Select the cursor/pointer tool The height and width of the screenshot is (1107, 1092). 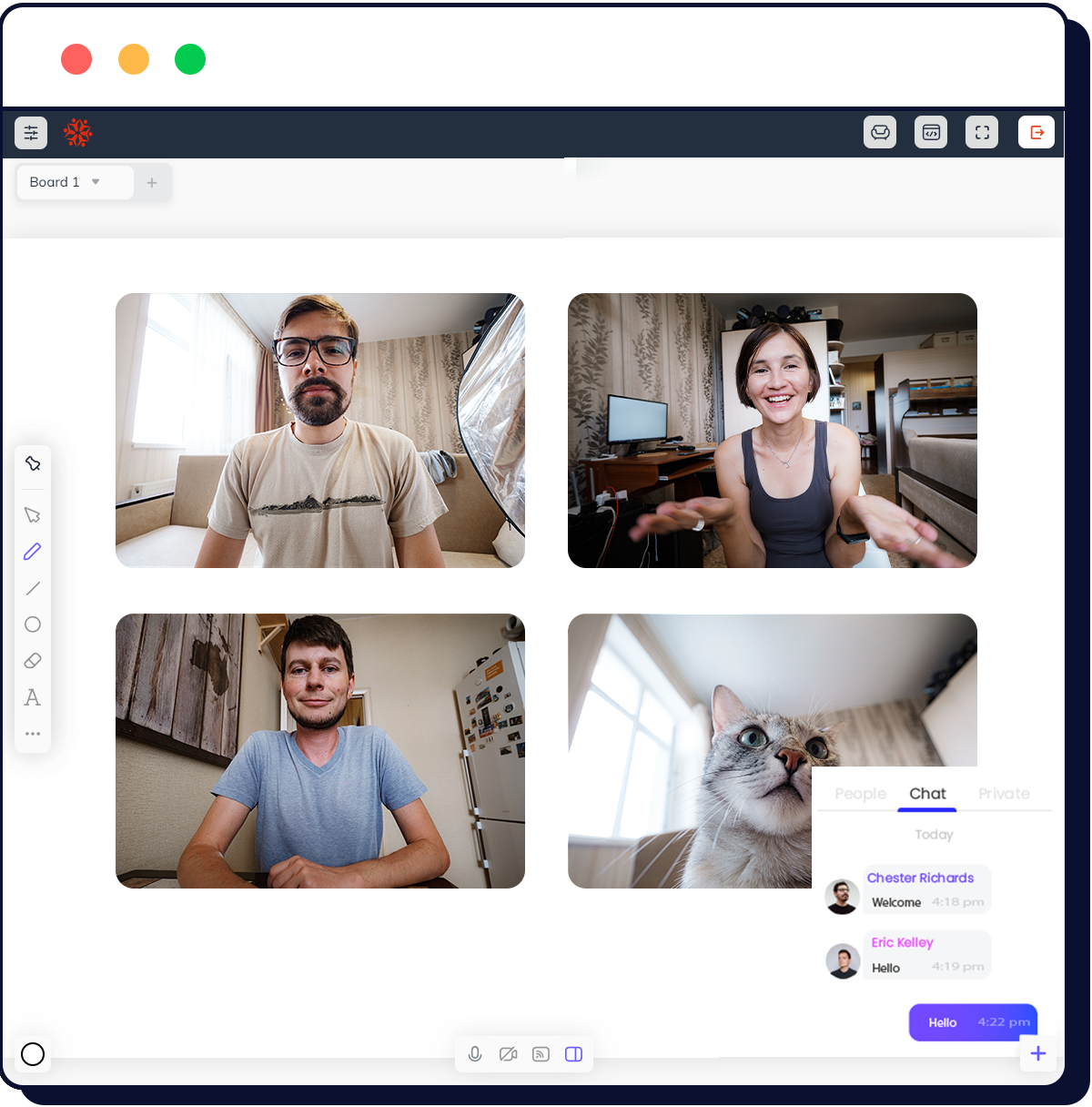33,515
